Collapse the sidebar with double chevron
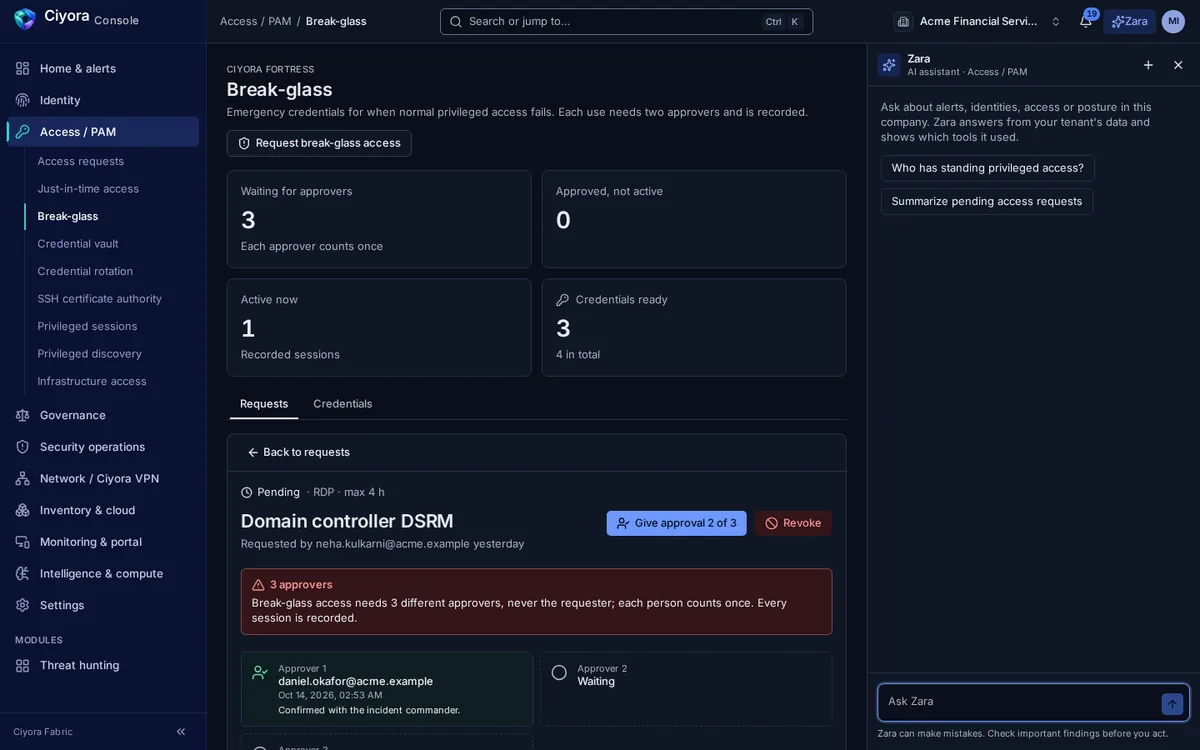Viewport: 1200px width, 750px height. [x=181, y=732]
